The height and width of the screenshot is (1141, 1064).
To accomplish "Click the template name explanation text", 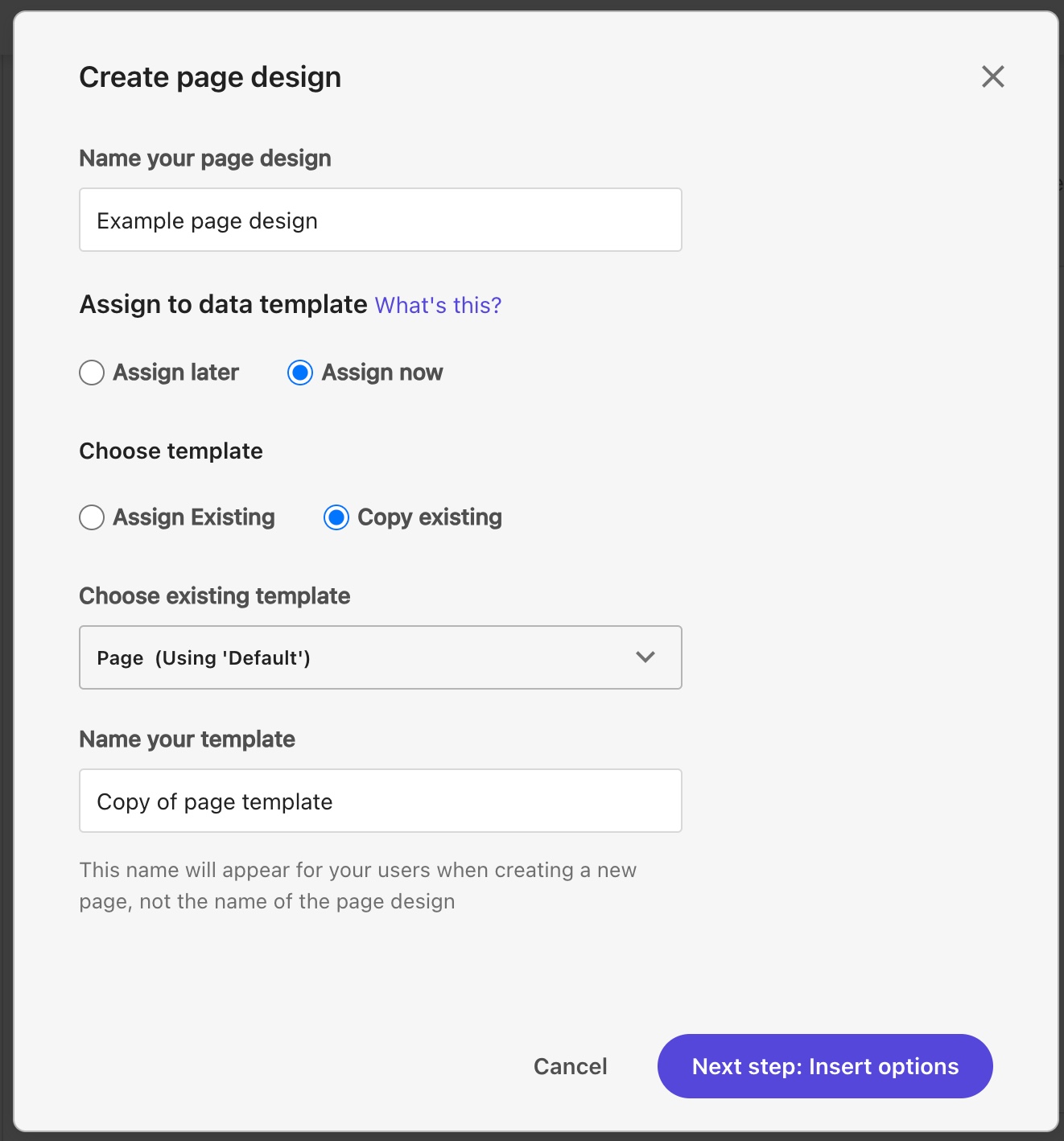I will pos(357,885).
